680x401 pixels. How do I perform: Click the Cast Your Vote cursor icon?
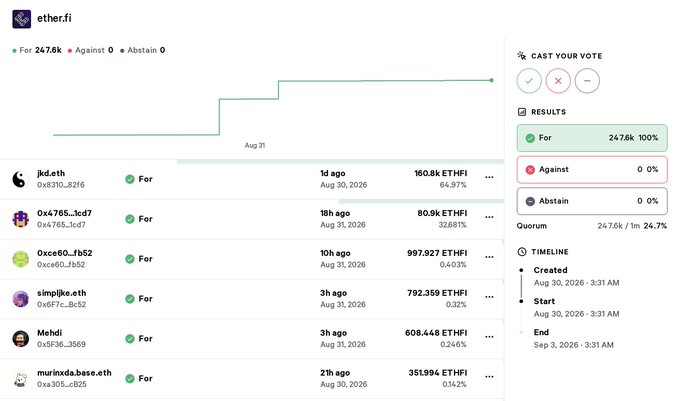click(x=522, y=55)
